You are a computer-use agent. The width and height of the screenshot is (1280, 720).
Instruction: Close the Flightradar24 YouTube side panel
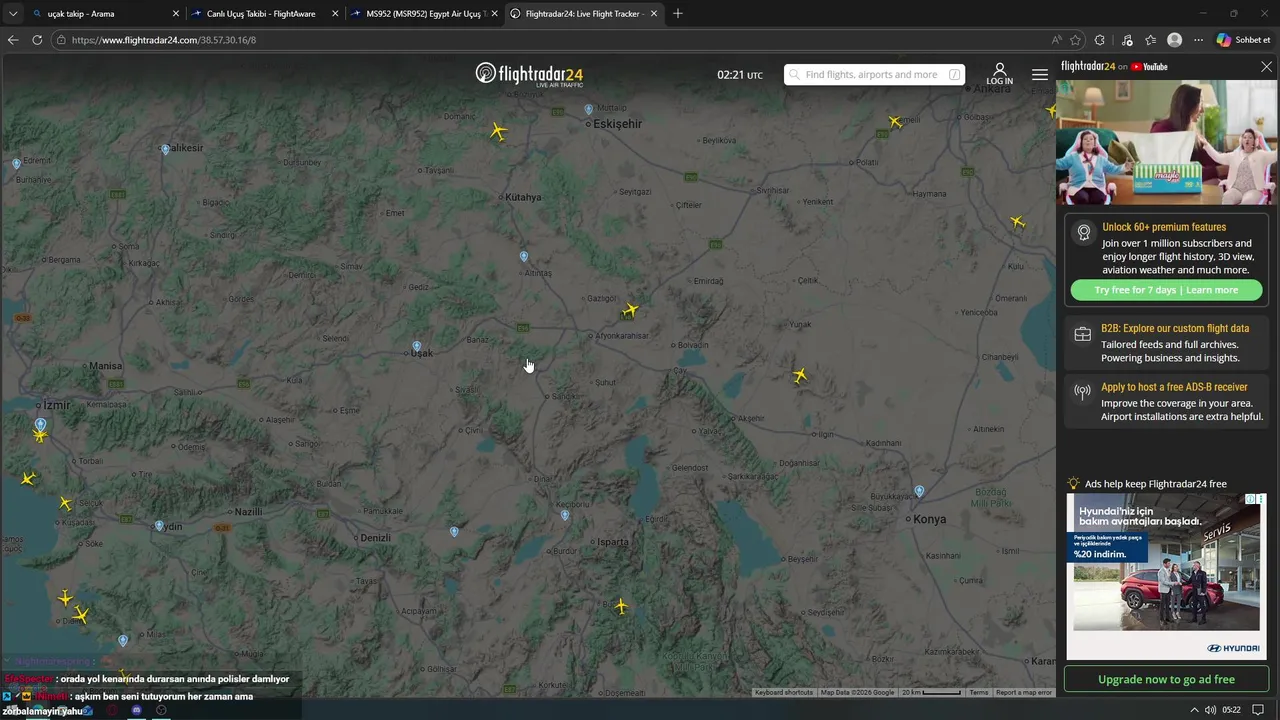click(x=1266, y=67)
